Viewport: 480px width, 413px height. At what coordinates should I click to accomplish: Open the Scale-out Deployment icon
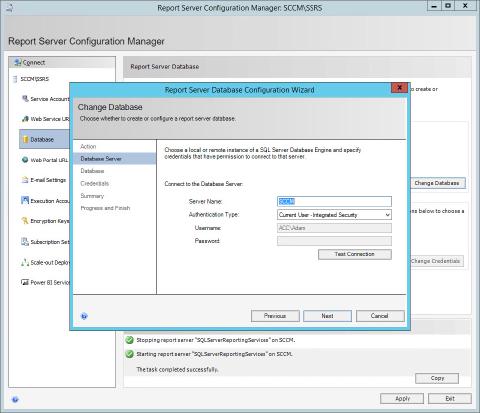coord(25,262)
